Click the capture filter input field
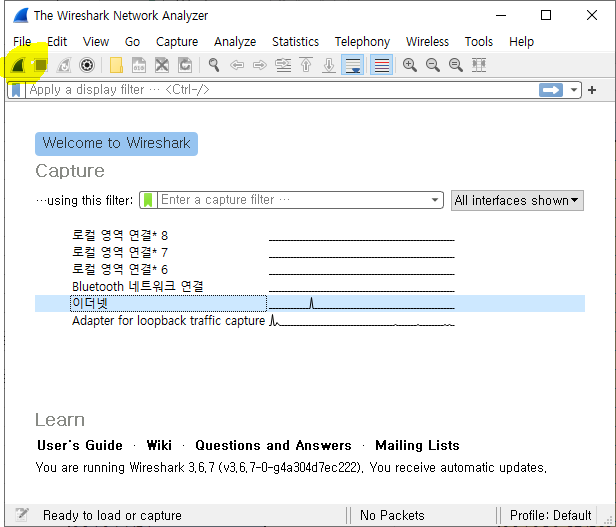Image resolution: width=616 pixels, height=527 pixels. [292, 200]
